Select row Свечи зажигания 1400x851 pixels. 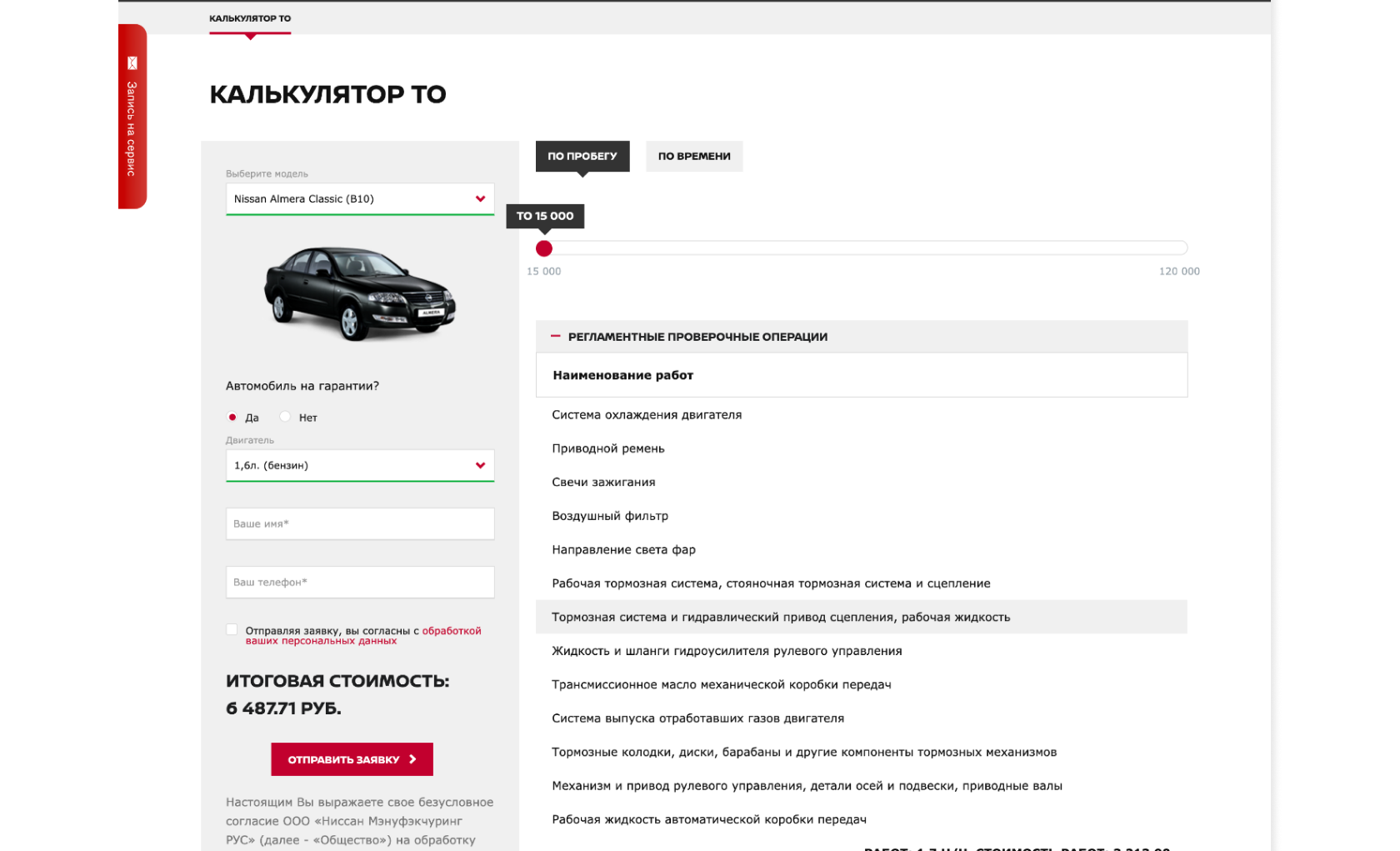click(x=862, y=483)
